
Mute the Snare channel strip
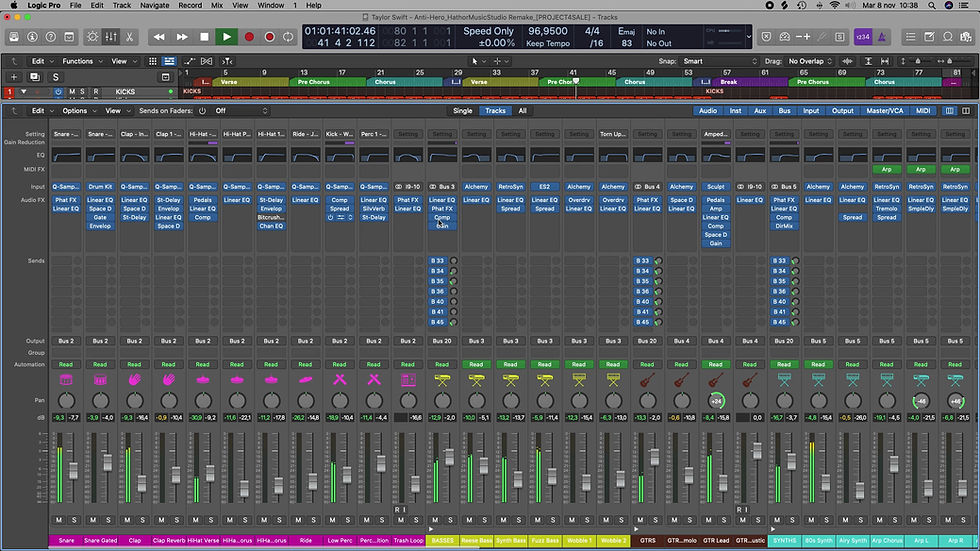(59, 520)
